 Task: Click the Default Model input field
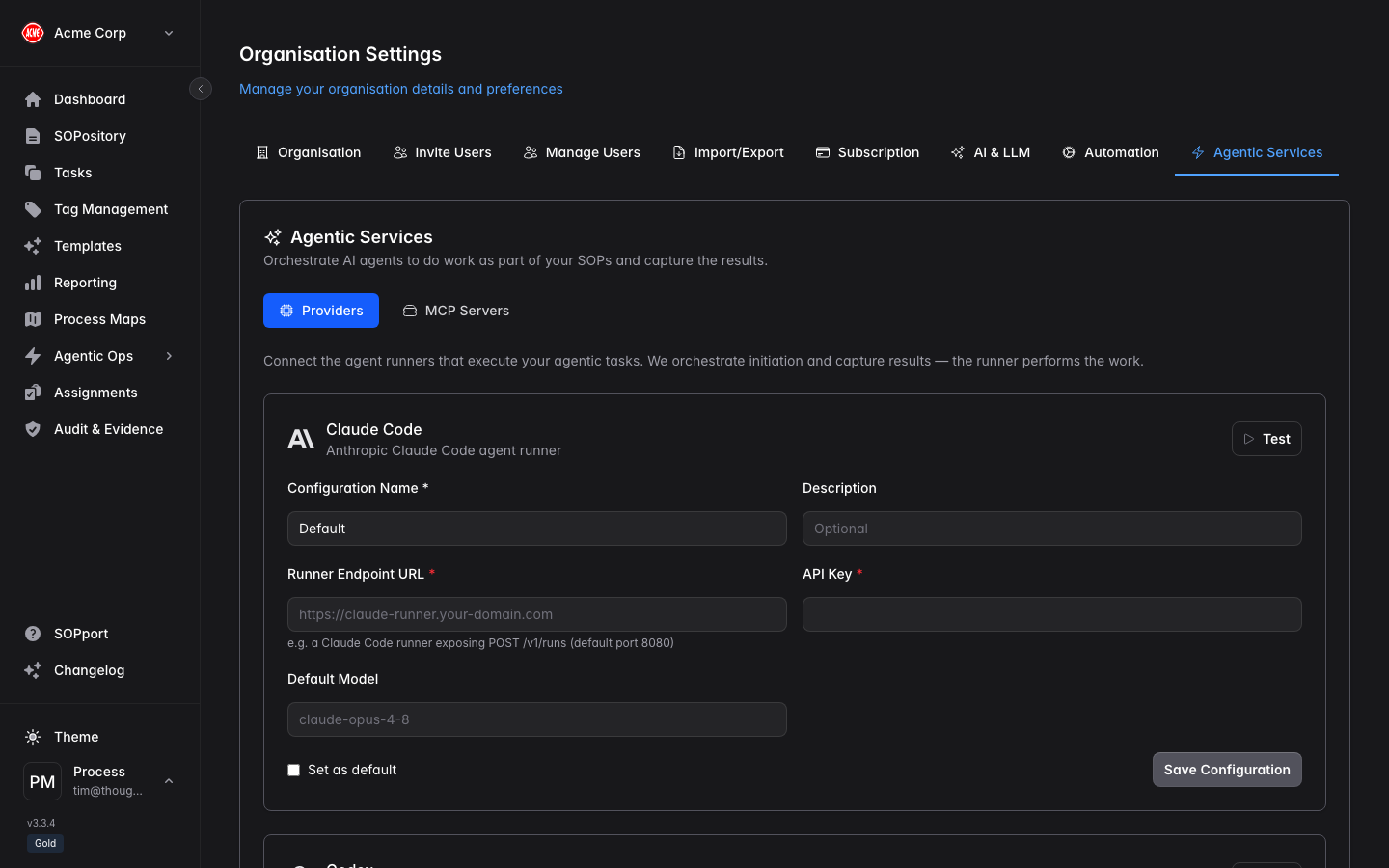click(537, 719)
